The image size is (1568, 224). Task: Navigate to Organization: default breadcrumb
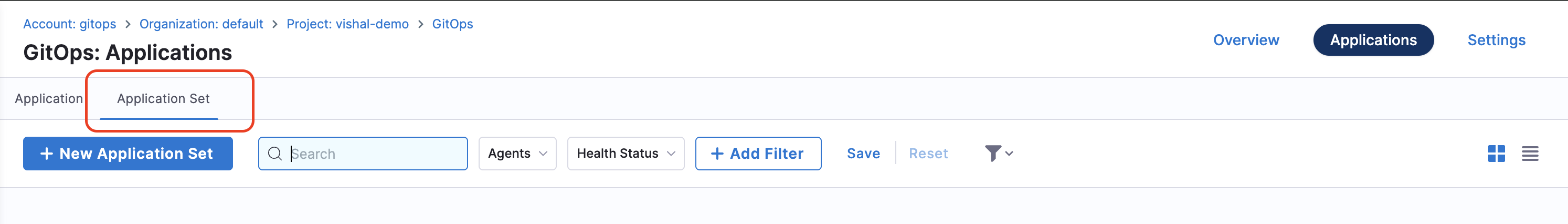(201, 24)
